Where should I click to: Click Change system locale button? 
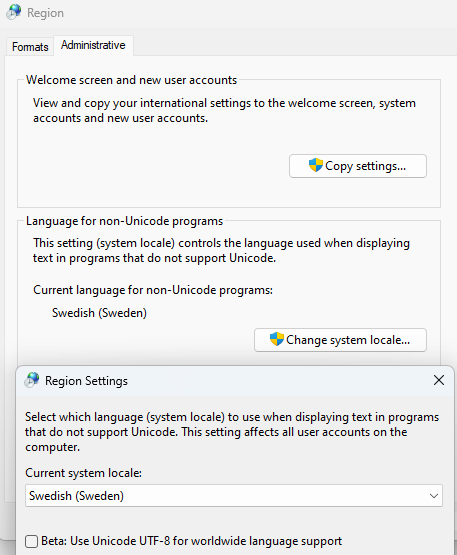[x=340, y=340]
